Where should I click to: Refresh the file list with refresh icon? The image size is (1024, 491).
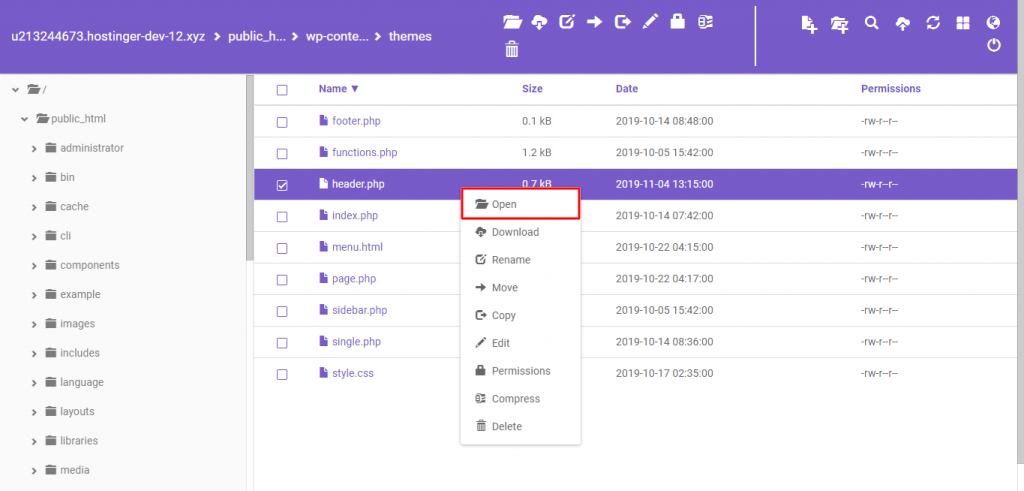point(933,23)
